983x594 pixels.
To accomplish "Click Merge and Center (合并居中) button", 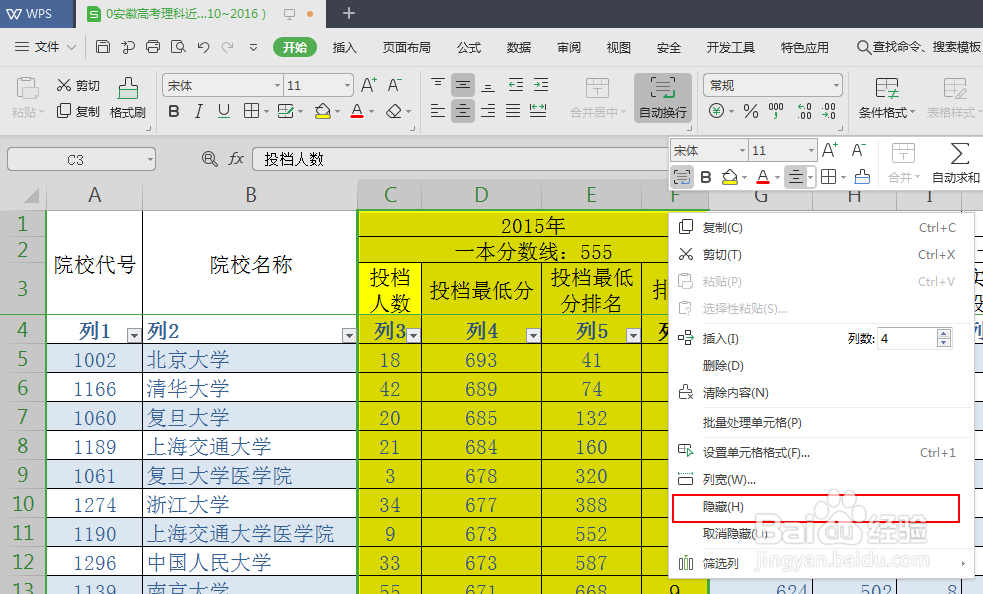I will pos(597,98).
